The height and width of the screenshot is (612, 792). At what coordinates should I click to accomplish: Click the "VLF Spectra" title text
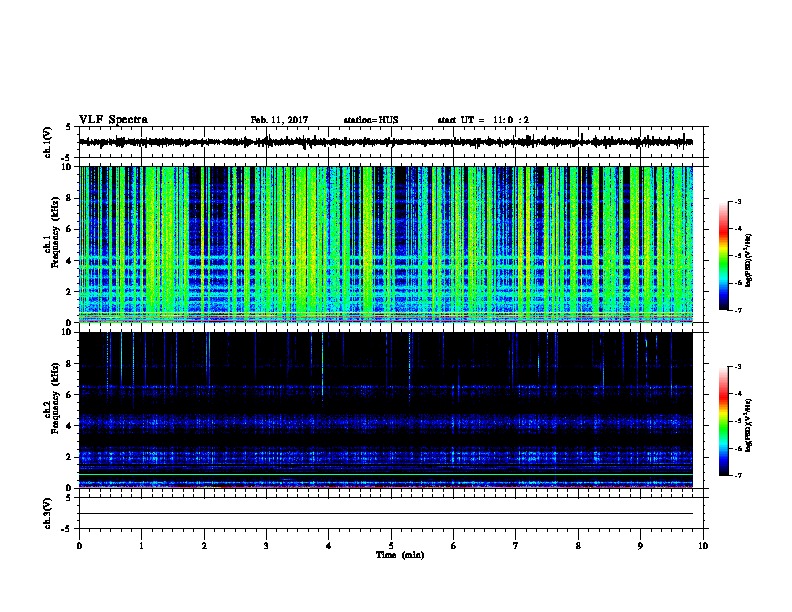click(113, 120)
